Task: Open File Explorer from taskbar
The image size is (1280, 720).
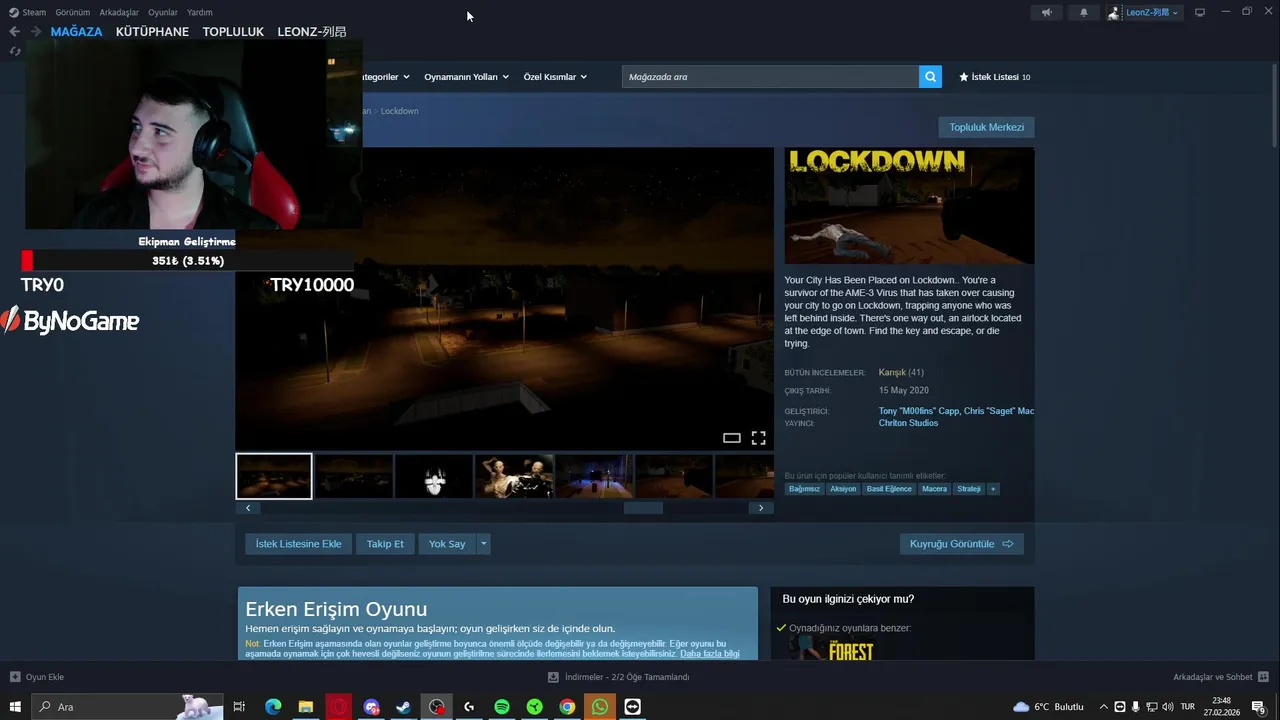Action: (x=306, y=707)
